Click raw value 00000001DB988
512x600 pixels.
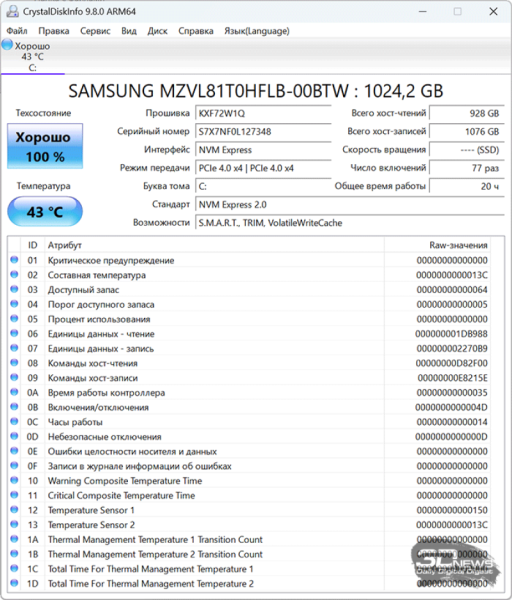(452, 334)
